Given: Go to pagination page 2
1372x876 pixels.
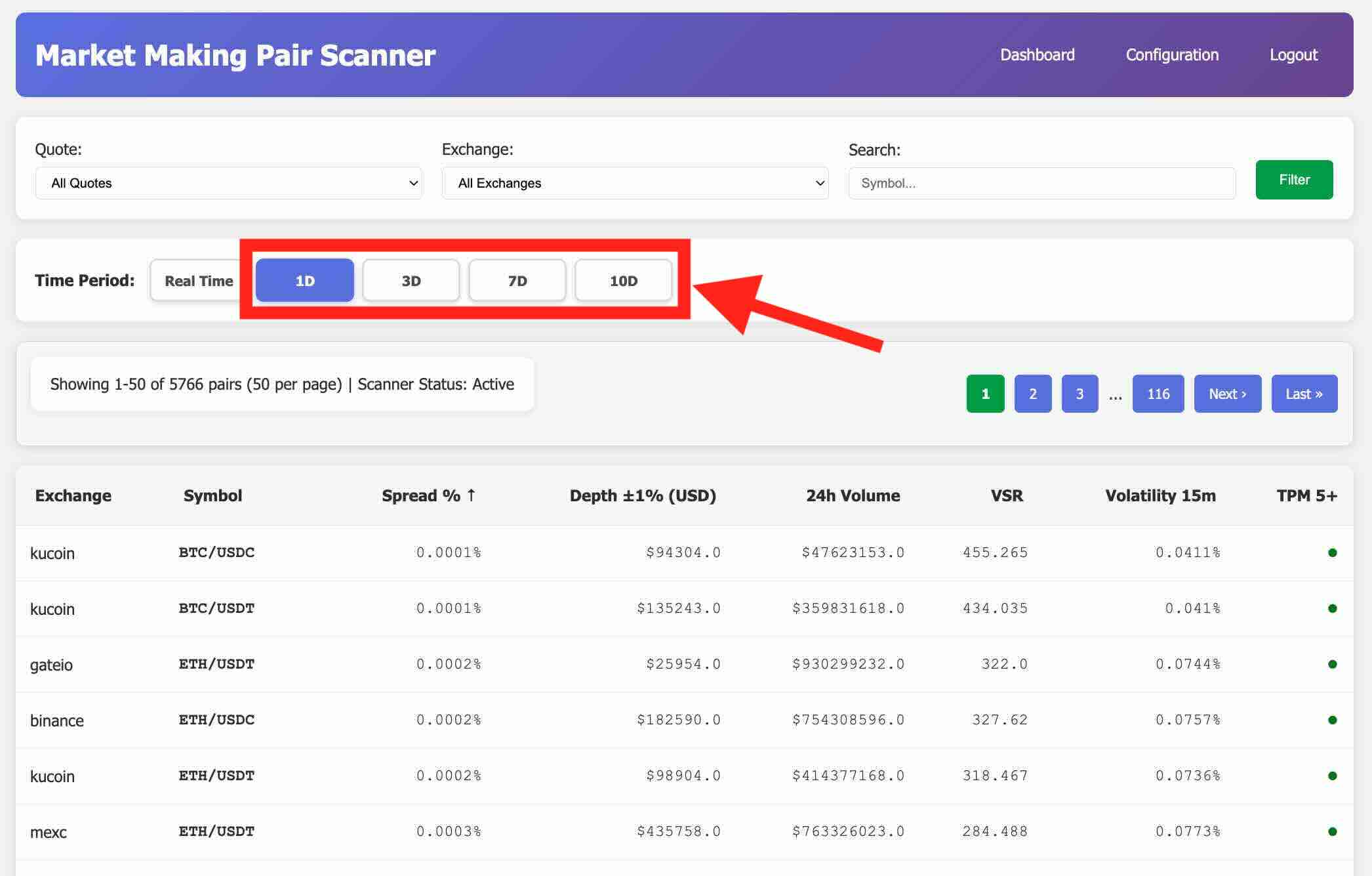Looking at the screenshot, I should (x=1033, y=394).
